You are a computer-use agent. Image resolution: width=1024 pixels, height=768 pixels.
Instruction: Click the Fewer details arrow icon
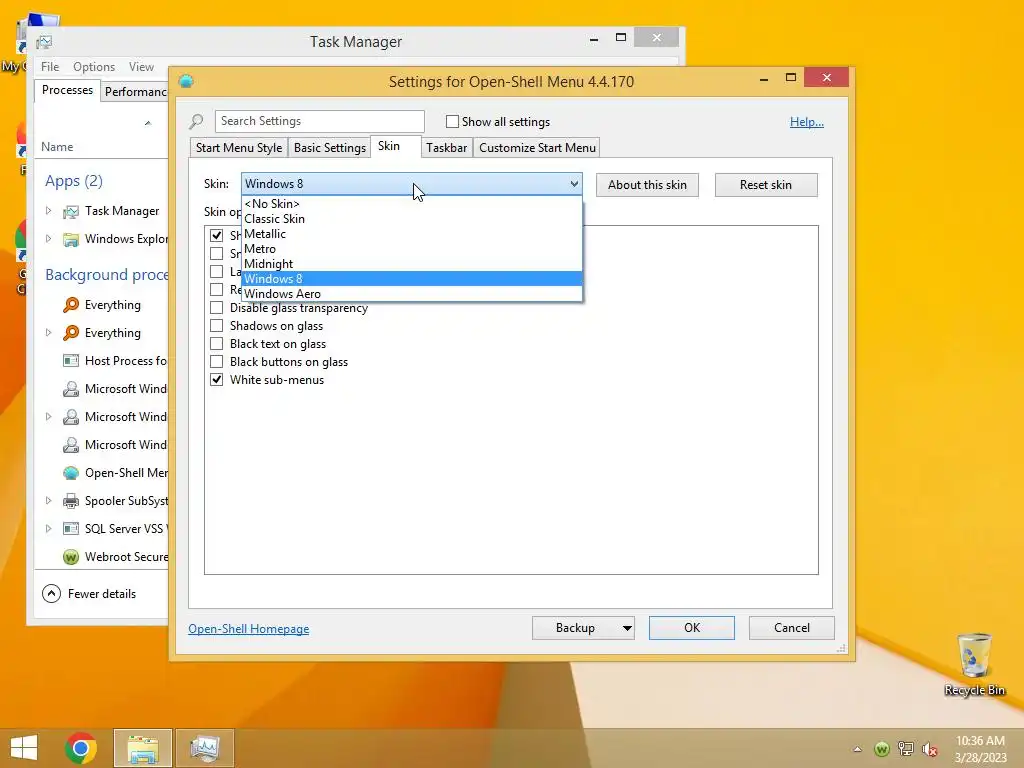pyautogui.click(x=51, y=594)
